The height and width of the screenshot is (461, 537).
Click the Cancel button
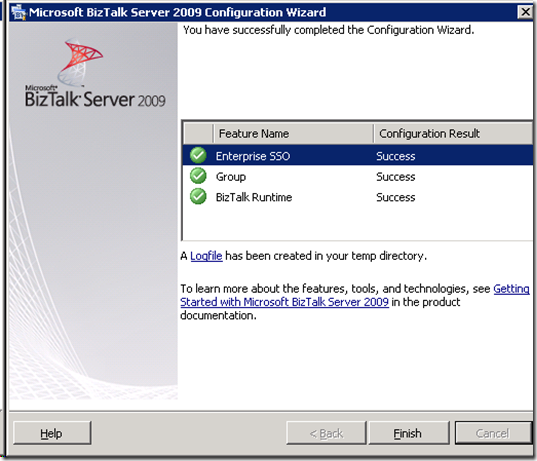click(493, 433)
